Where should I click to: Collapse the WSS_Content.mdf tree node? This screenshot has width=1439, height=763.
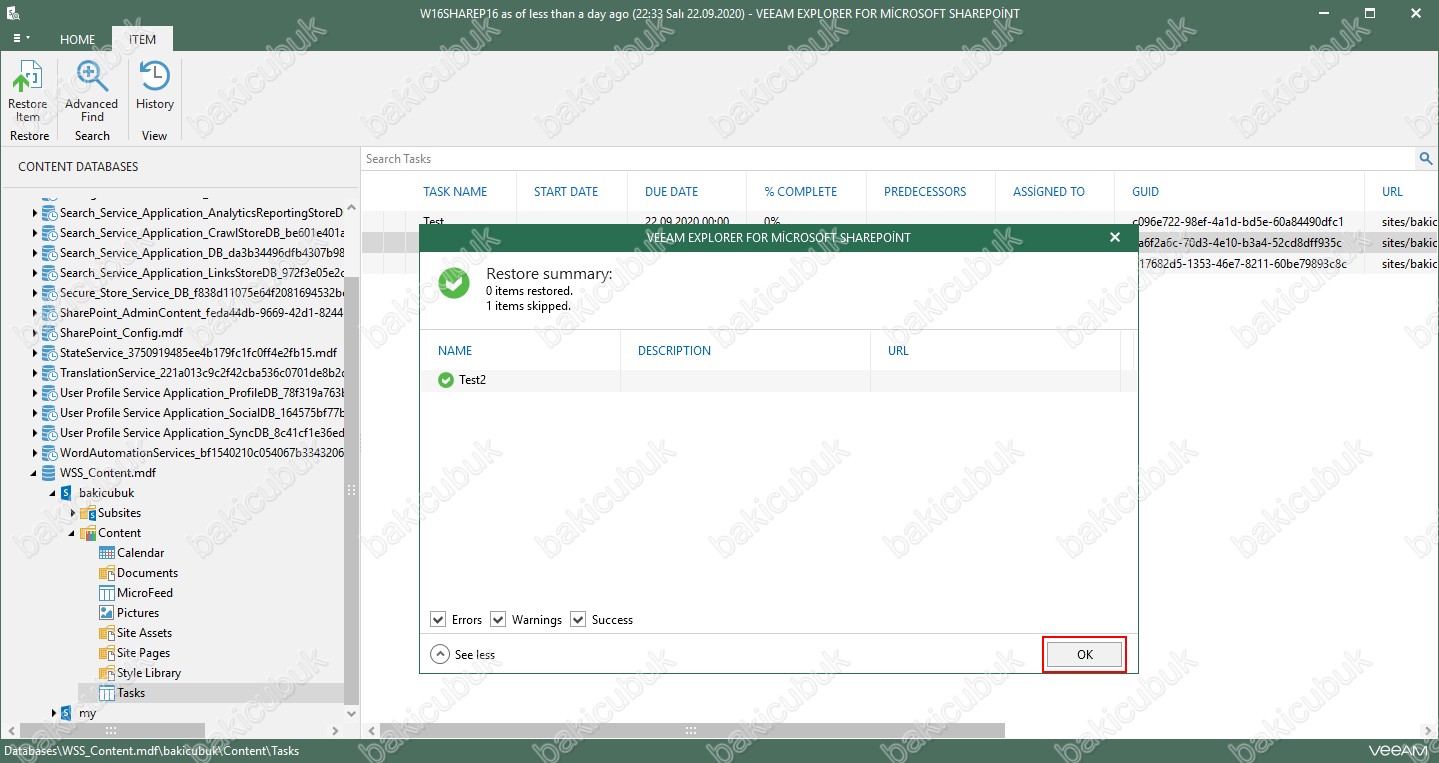(x=34, y=473)
